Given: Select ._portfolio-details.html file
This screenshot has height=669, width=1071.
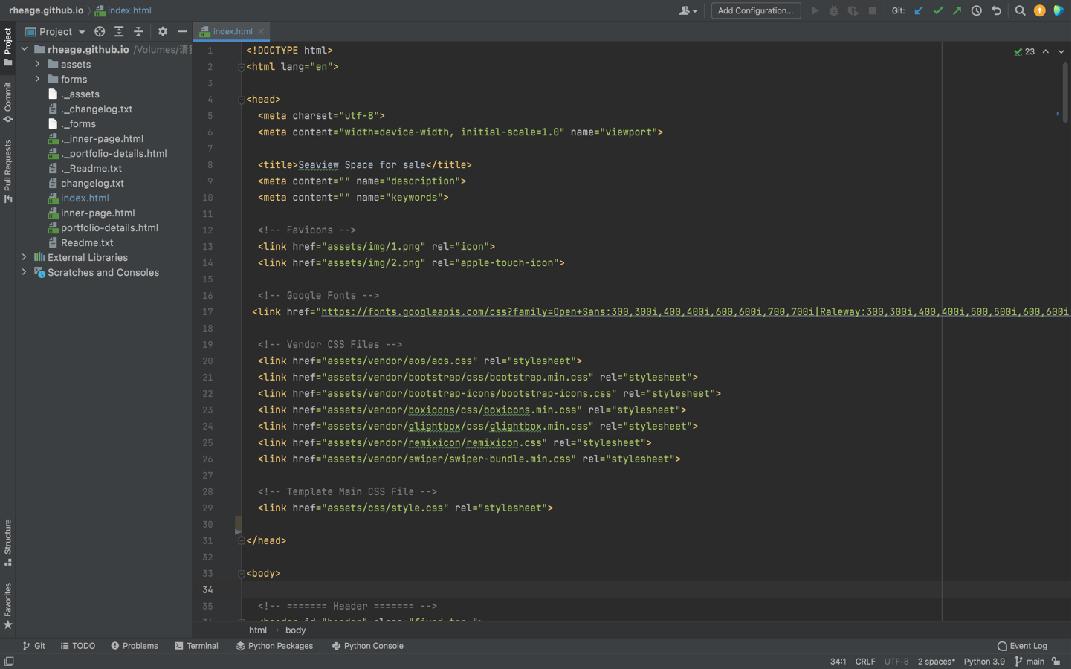Looking at the screenshot, I should click(107, 154).
